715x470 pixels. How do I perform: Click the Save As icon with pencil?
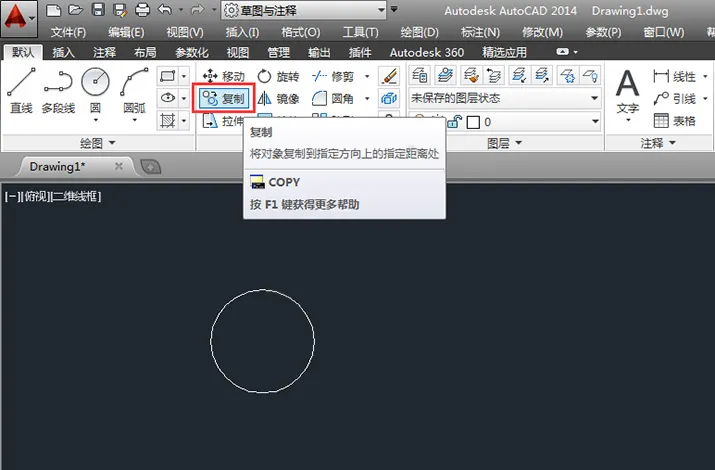[x=120, y=10]
